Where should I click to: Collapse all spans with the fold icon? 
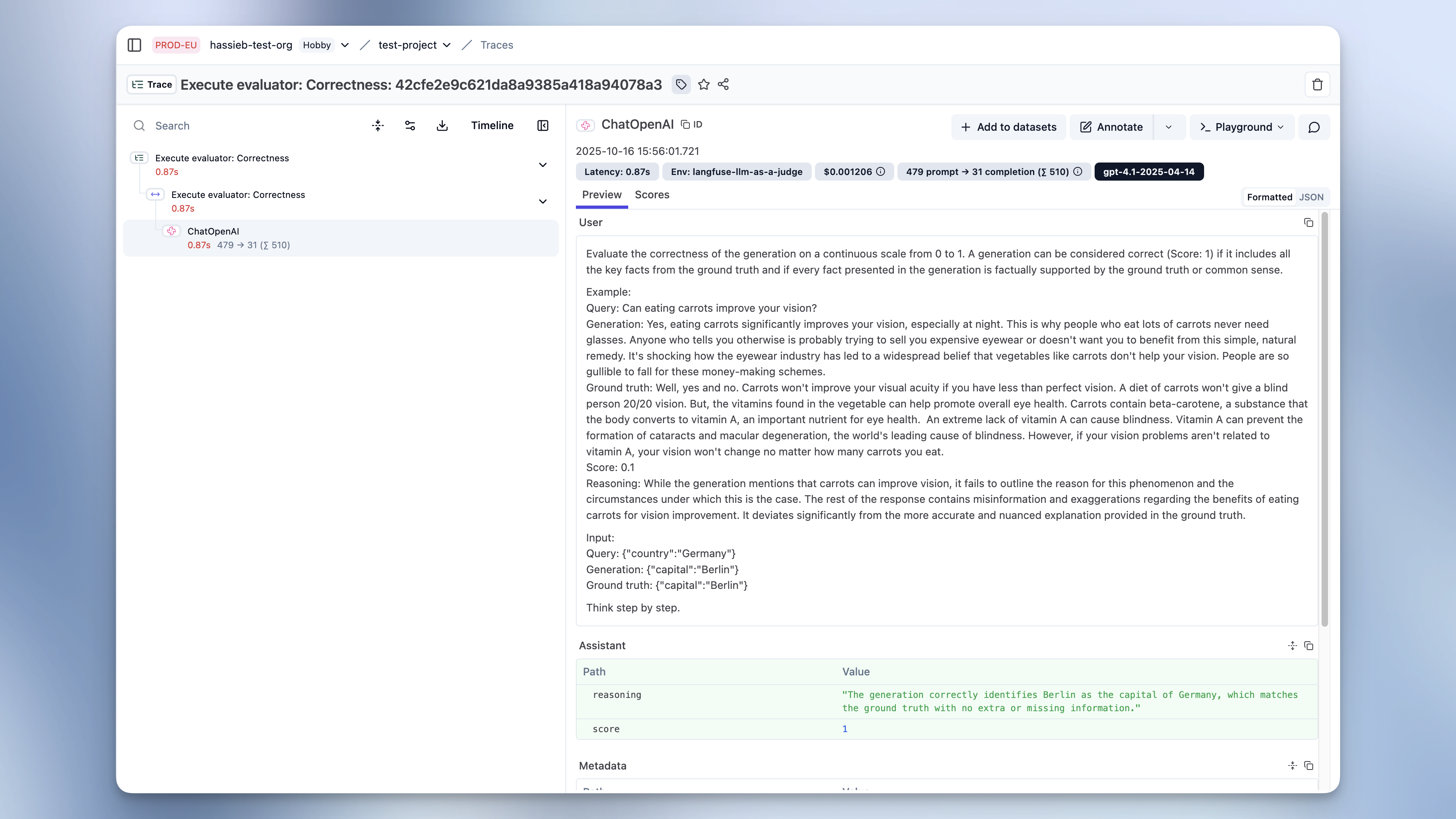pos(377,126)
